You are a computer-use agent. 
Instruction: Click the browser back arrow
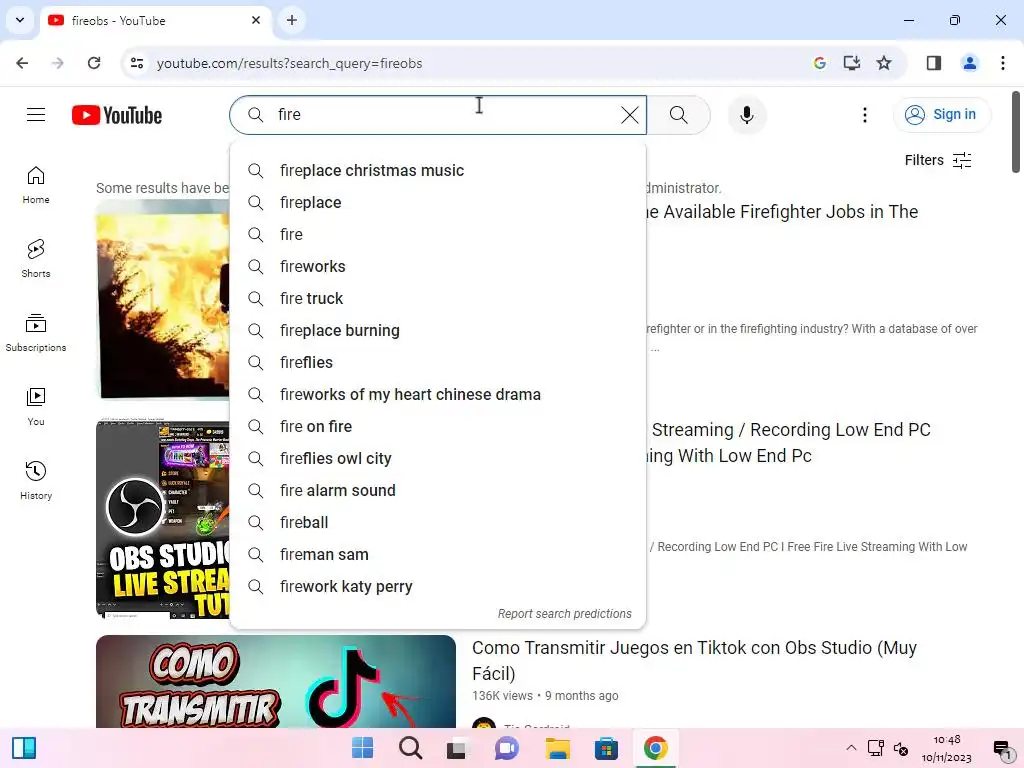[22, 63]
